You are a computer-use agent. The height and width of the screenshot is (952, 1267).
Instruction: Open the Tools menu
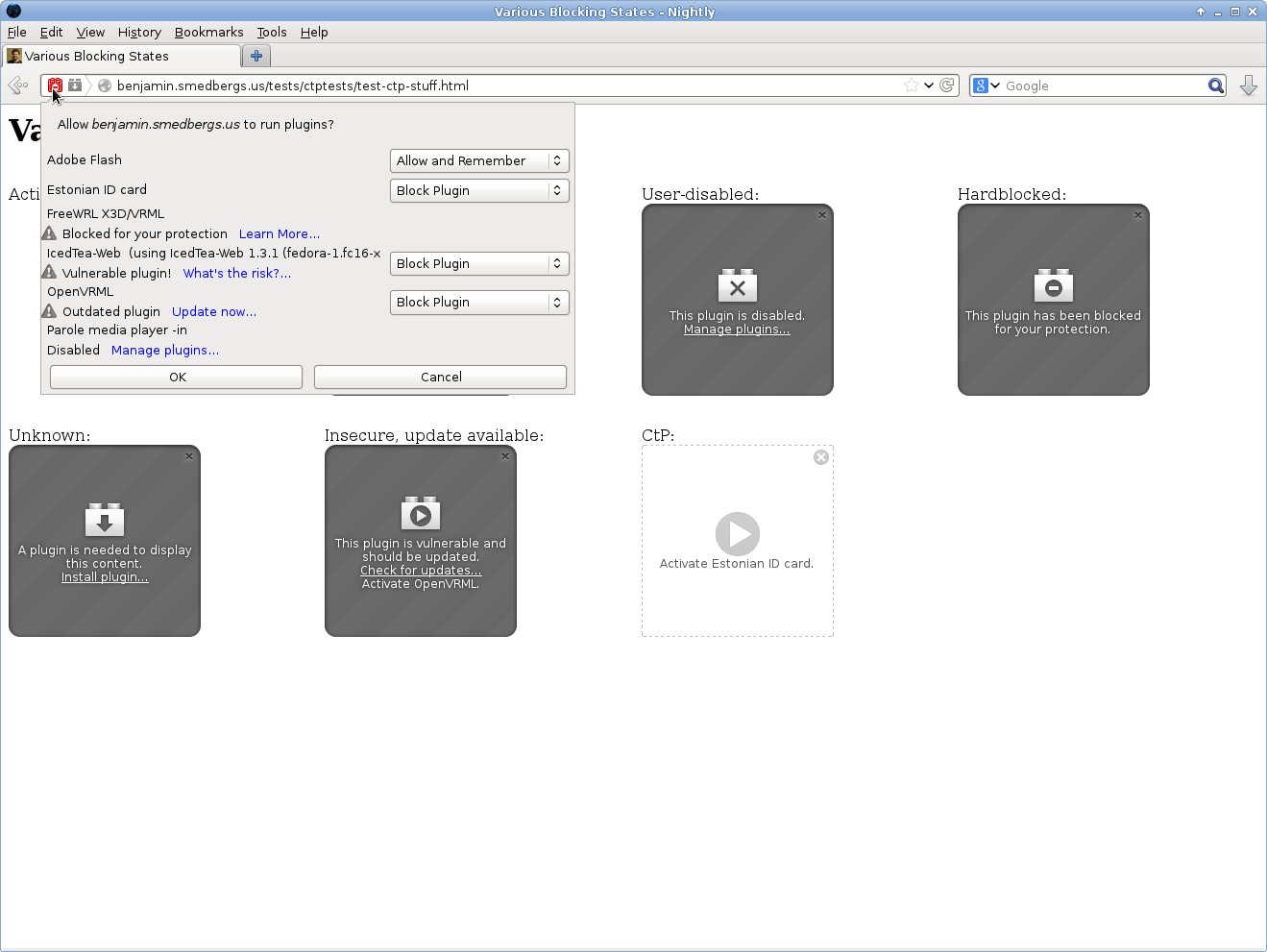pos(271,32)
